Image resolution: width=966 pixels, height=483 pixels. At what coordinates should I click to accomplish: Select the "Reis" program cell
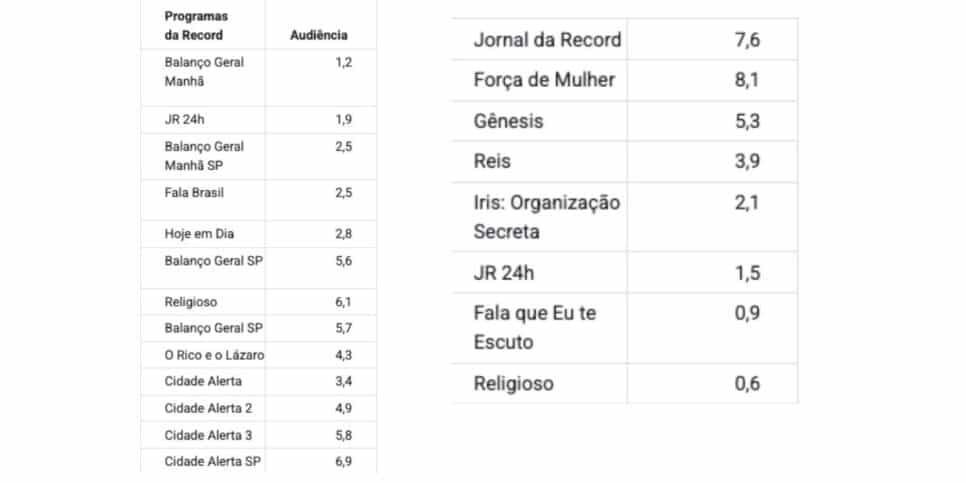[492, 161]
